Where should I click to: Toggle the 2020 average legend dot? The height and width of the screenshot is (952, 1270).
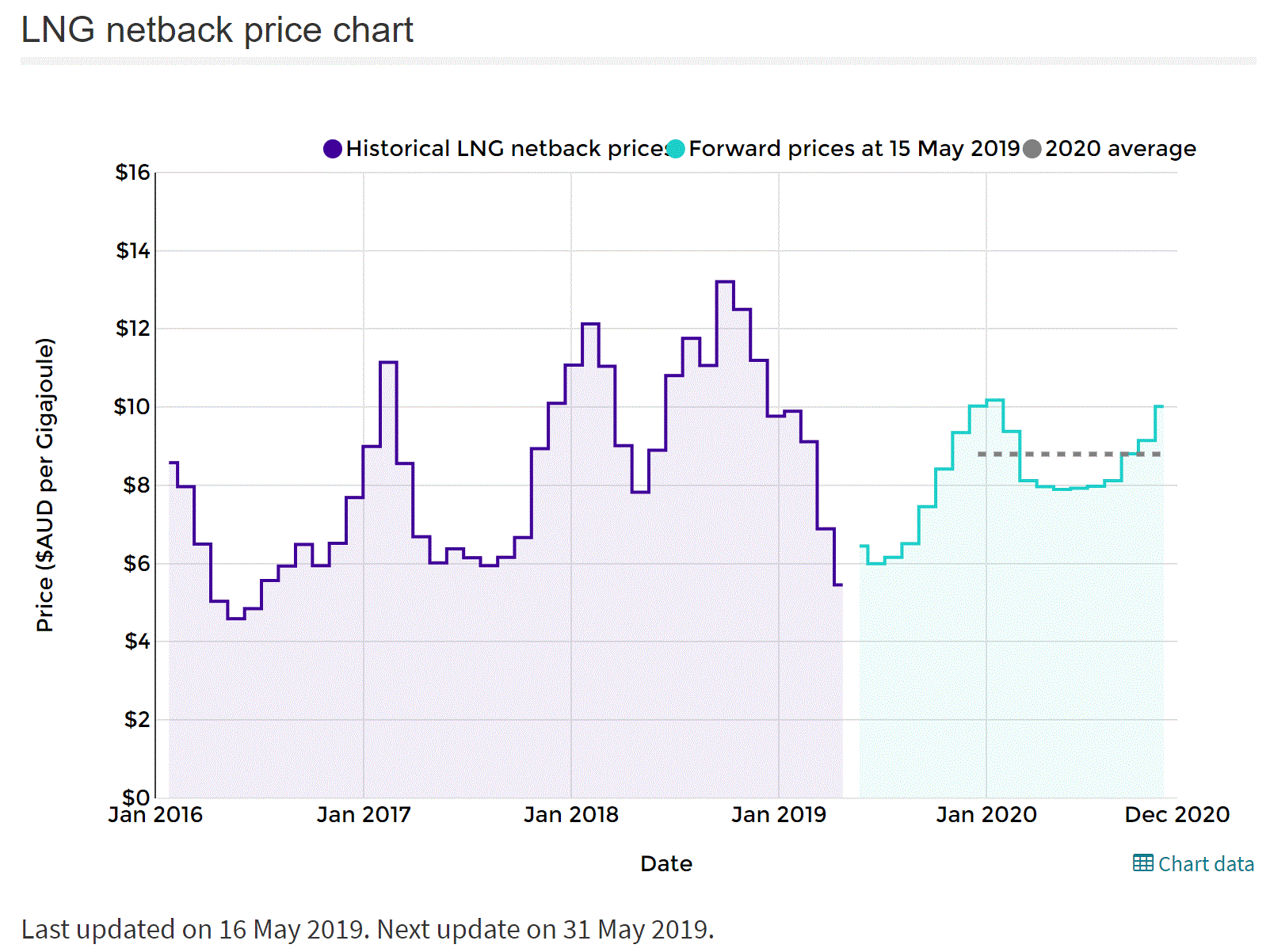click(x=1032, y=149)
